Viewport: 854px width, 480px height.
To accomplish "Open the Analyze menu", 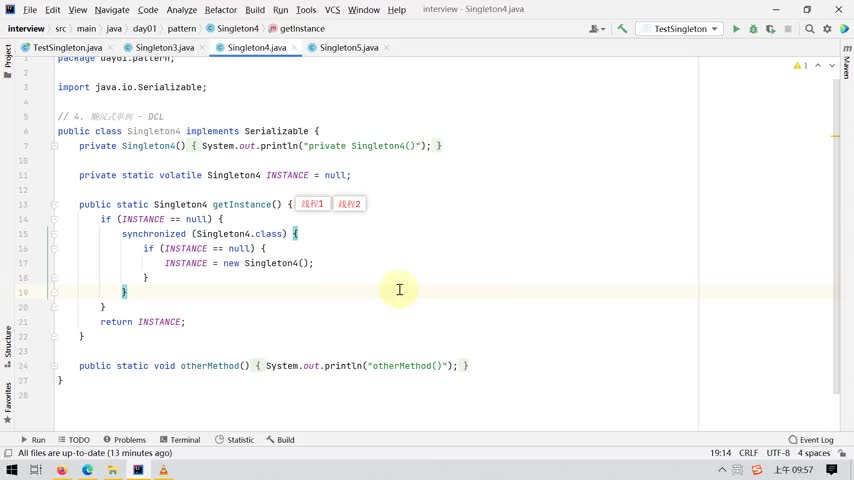I will coord(181,10).
